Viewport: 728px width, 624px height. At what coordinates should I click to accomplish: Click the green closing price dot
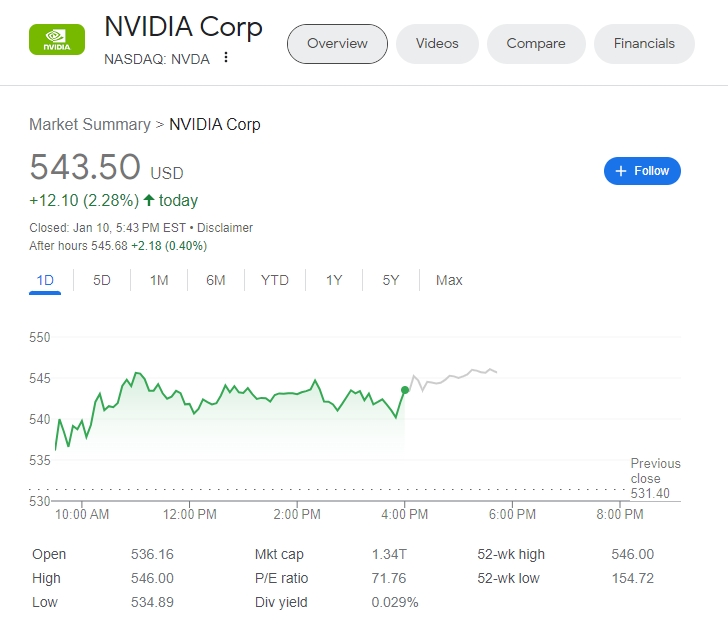[405, 390]
